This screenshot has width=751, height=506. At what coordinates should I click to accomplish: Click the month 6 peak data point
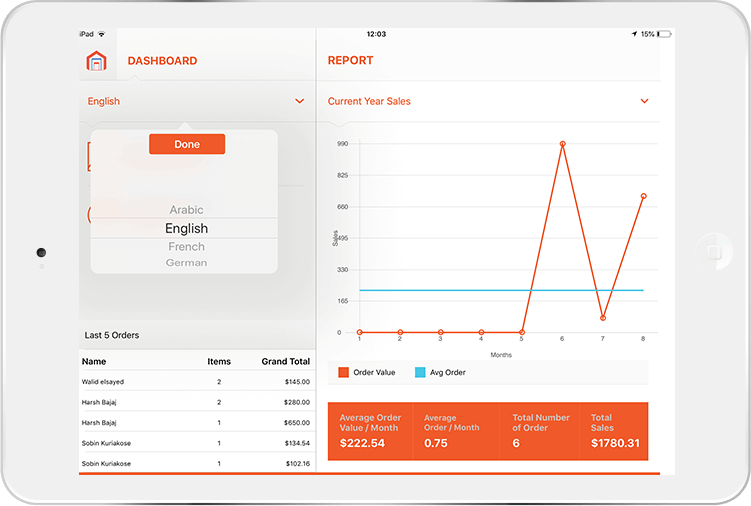pyautogui.click(x=563, y=144)
